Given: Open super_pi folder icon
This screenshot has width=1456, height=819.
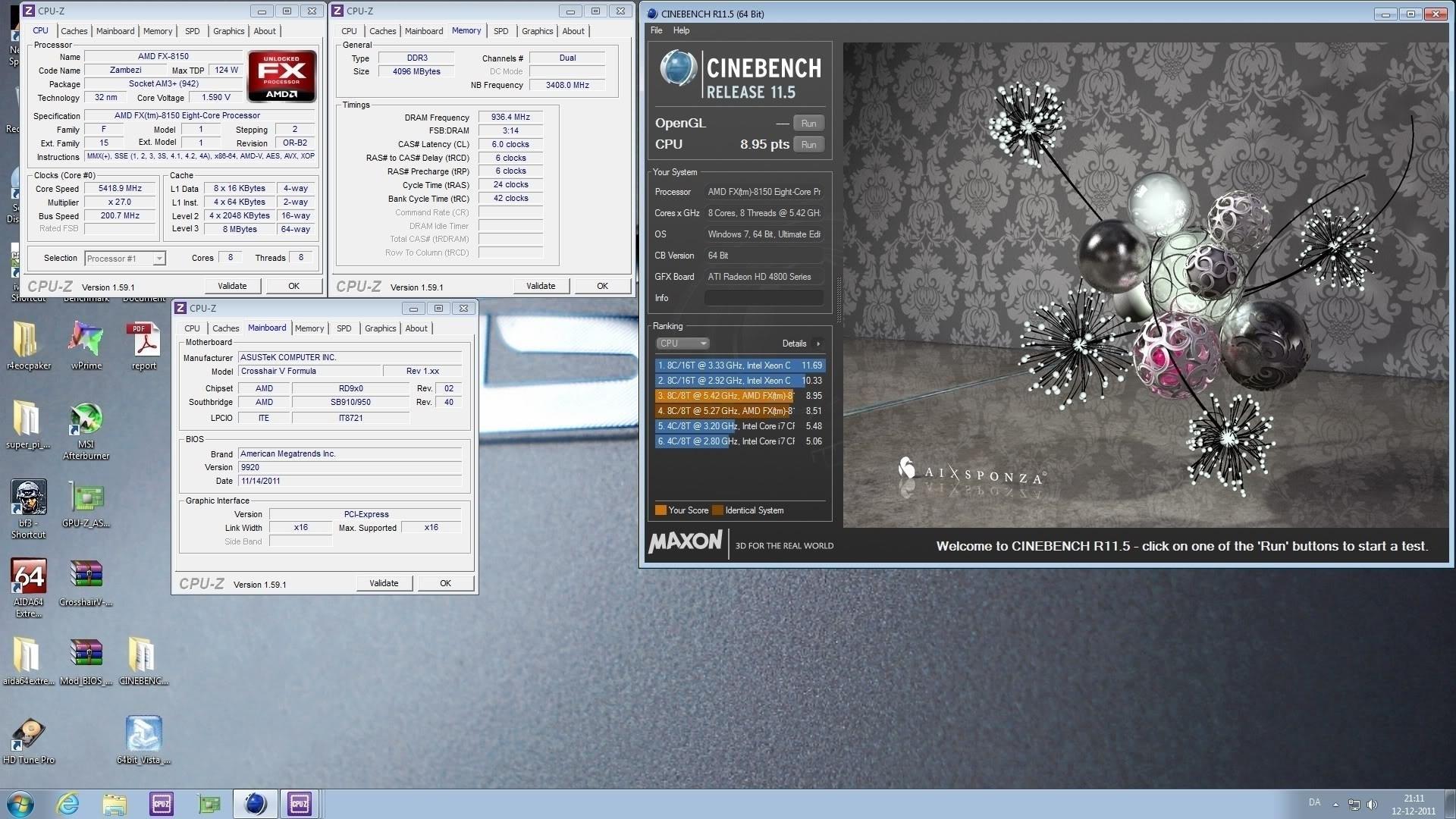Looking at the screenshot, I should click(x=27, y=425).
